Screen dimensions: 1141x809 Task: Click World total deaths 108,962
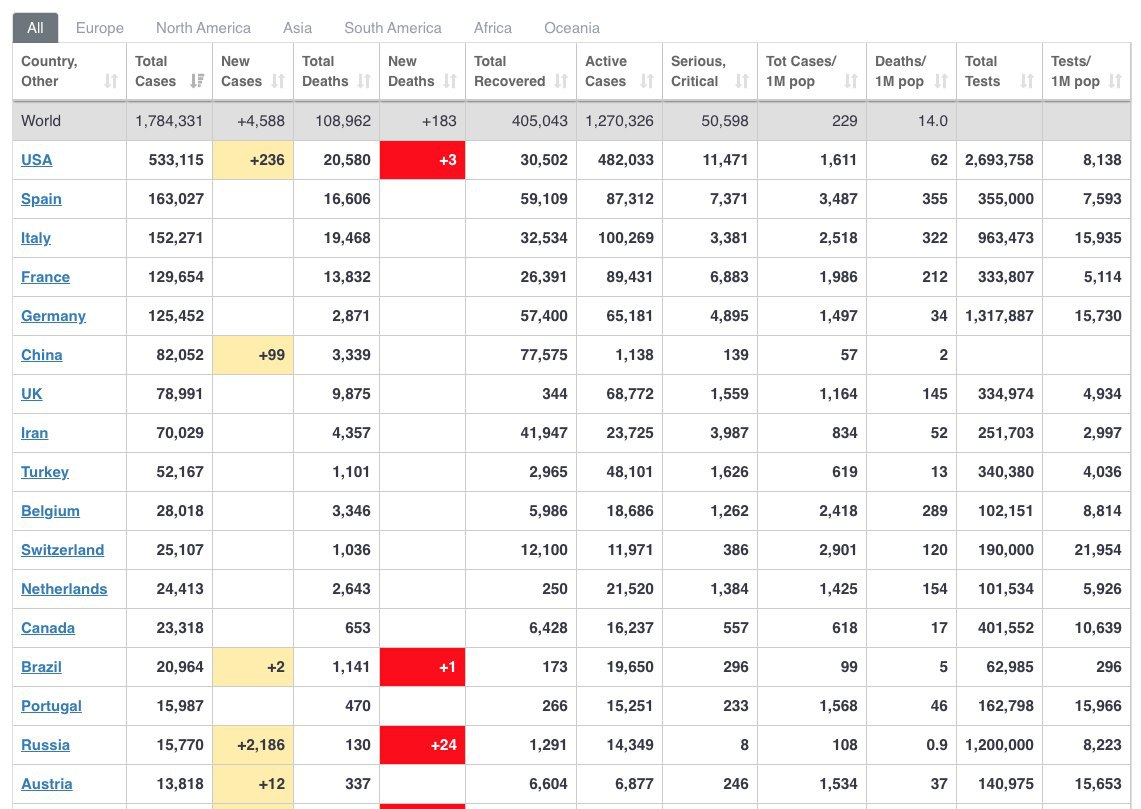point(343,121)
